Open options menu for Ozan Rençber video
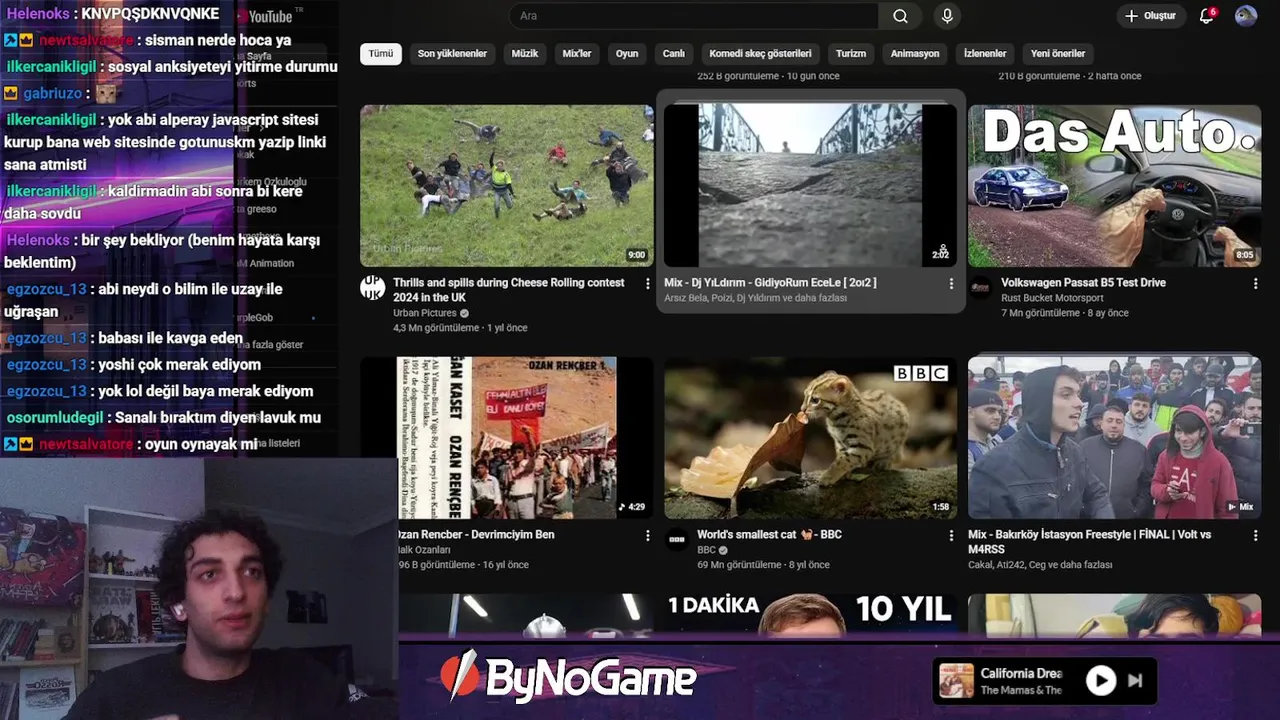Screen dimensions: 1280x720 click(x=647, y=536)
